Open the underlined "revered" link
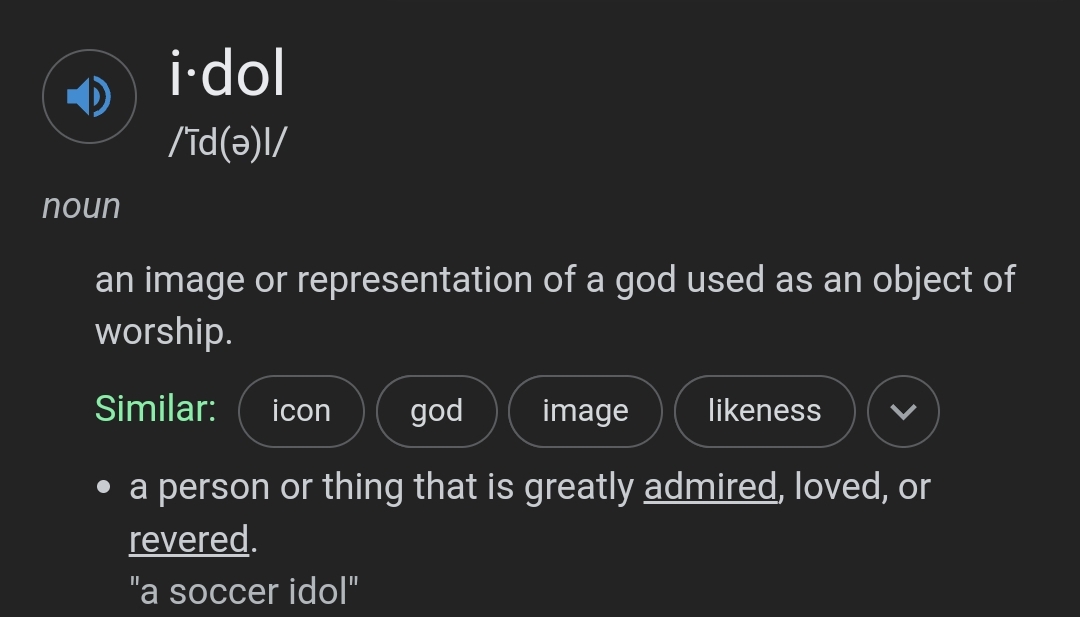The image size is (1080, 617). [x=189, y=539]
